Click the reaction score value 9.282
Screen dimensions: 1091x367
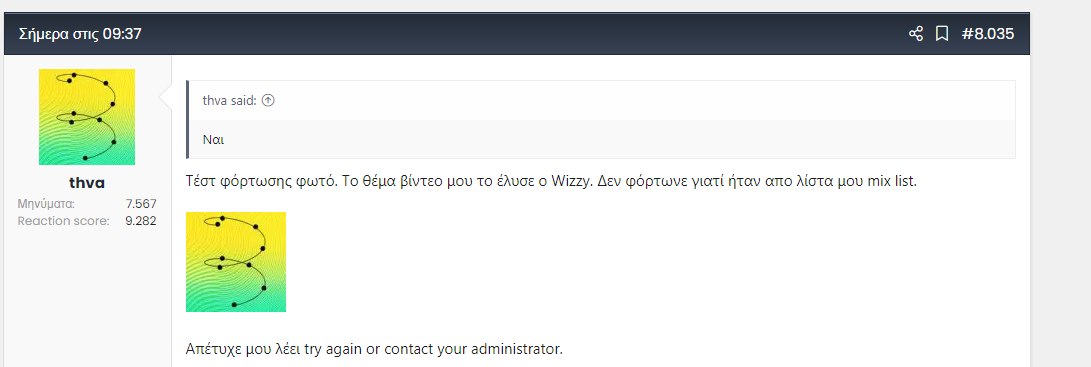[141, 221]
